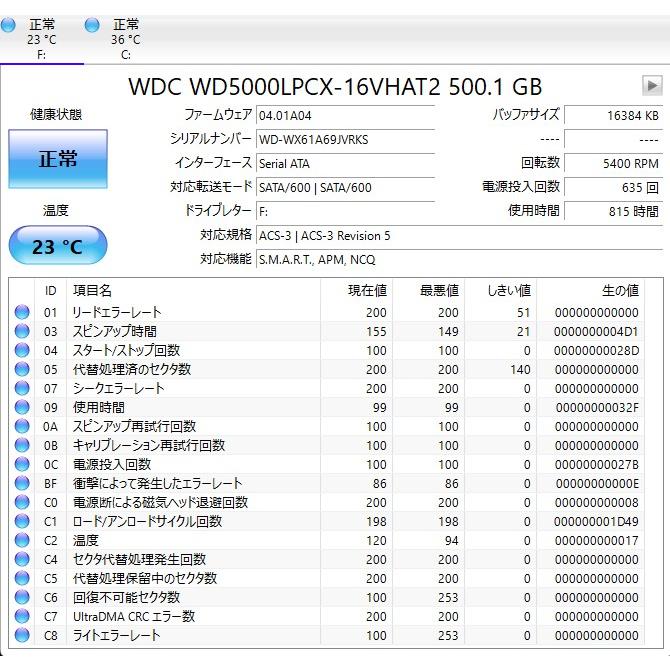Viewport: 670px width, 670px height.
Task: Click the buffer size value 16384 KB
Action: [x=614, y=115]
